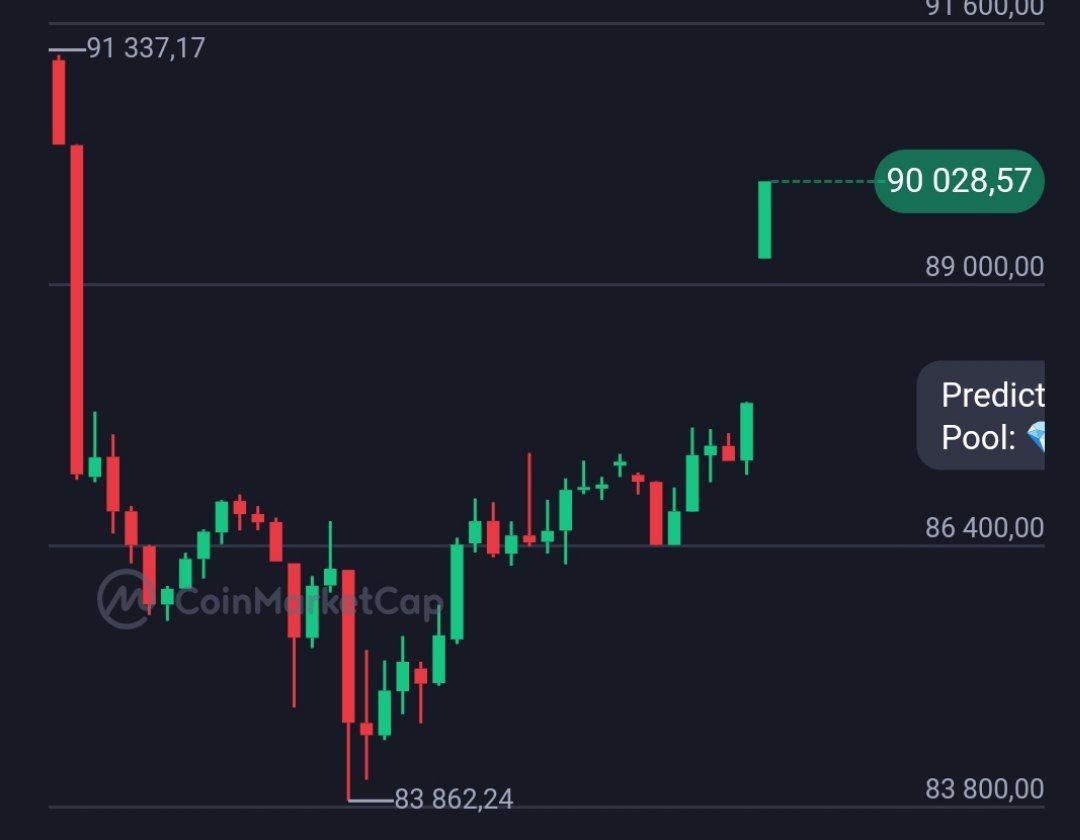Click the 86 400,00 price axis label

tap(984, 527)
